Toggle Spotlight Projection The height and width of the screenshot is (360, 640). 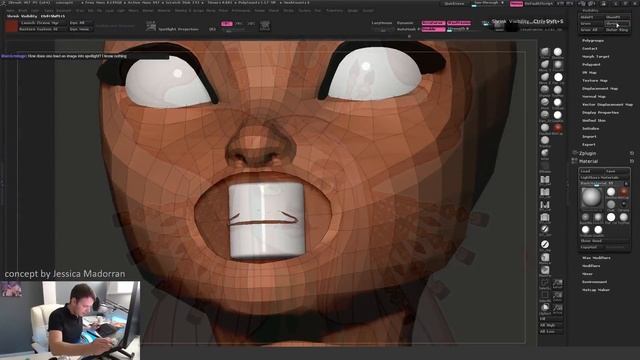[178, 29]
